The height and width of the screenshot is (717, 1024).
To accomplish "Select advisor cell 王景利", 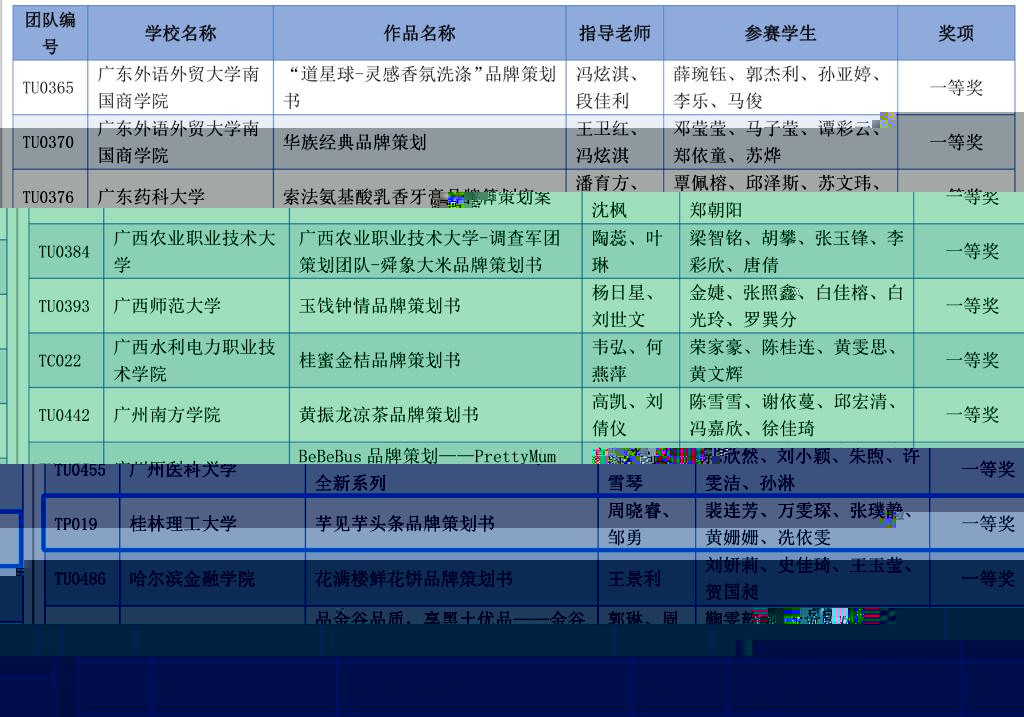I will coord(647,579).
